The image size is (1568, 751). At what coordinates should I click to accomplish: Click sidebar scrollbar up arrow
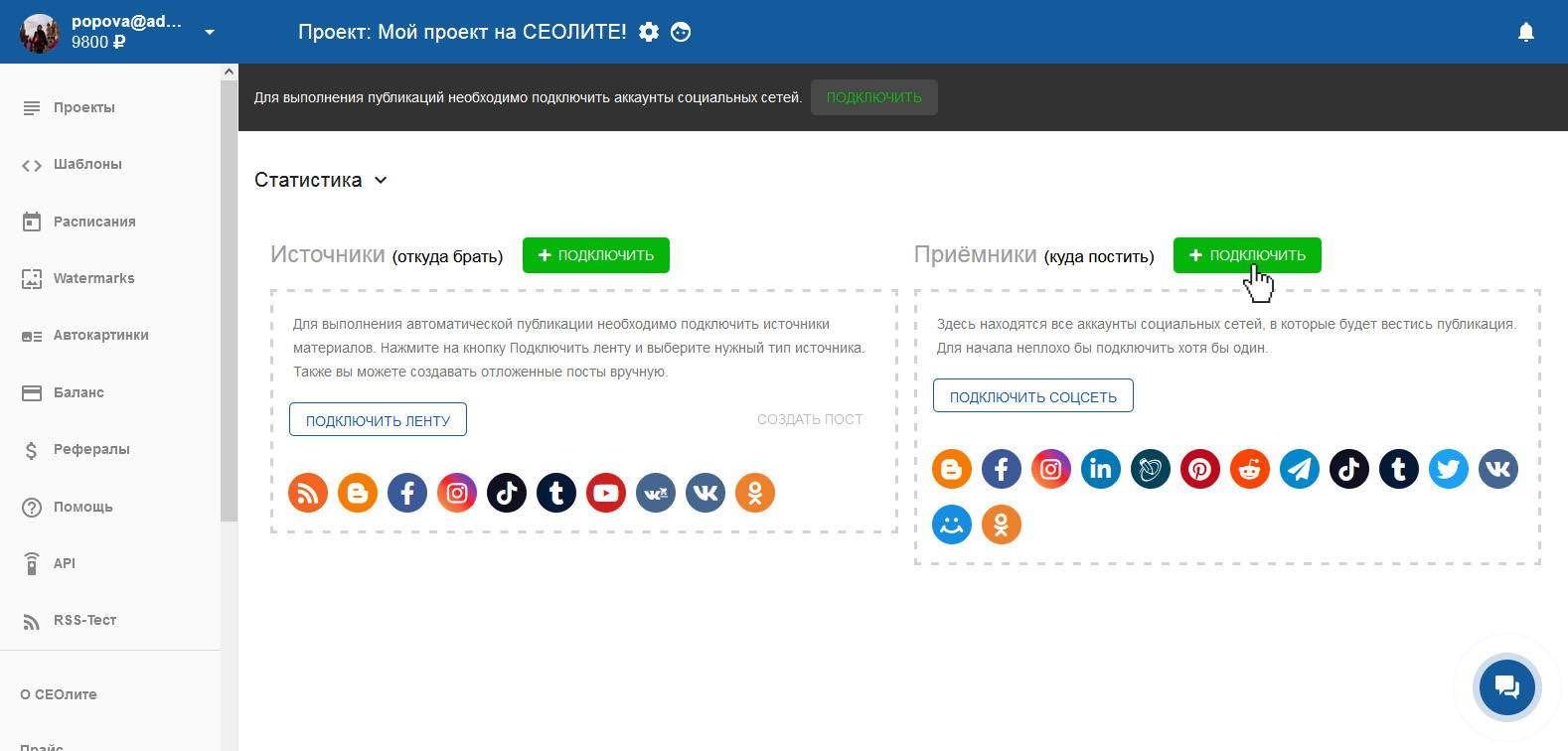(230, 72)
